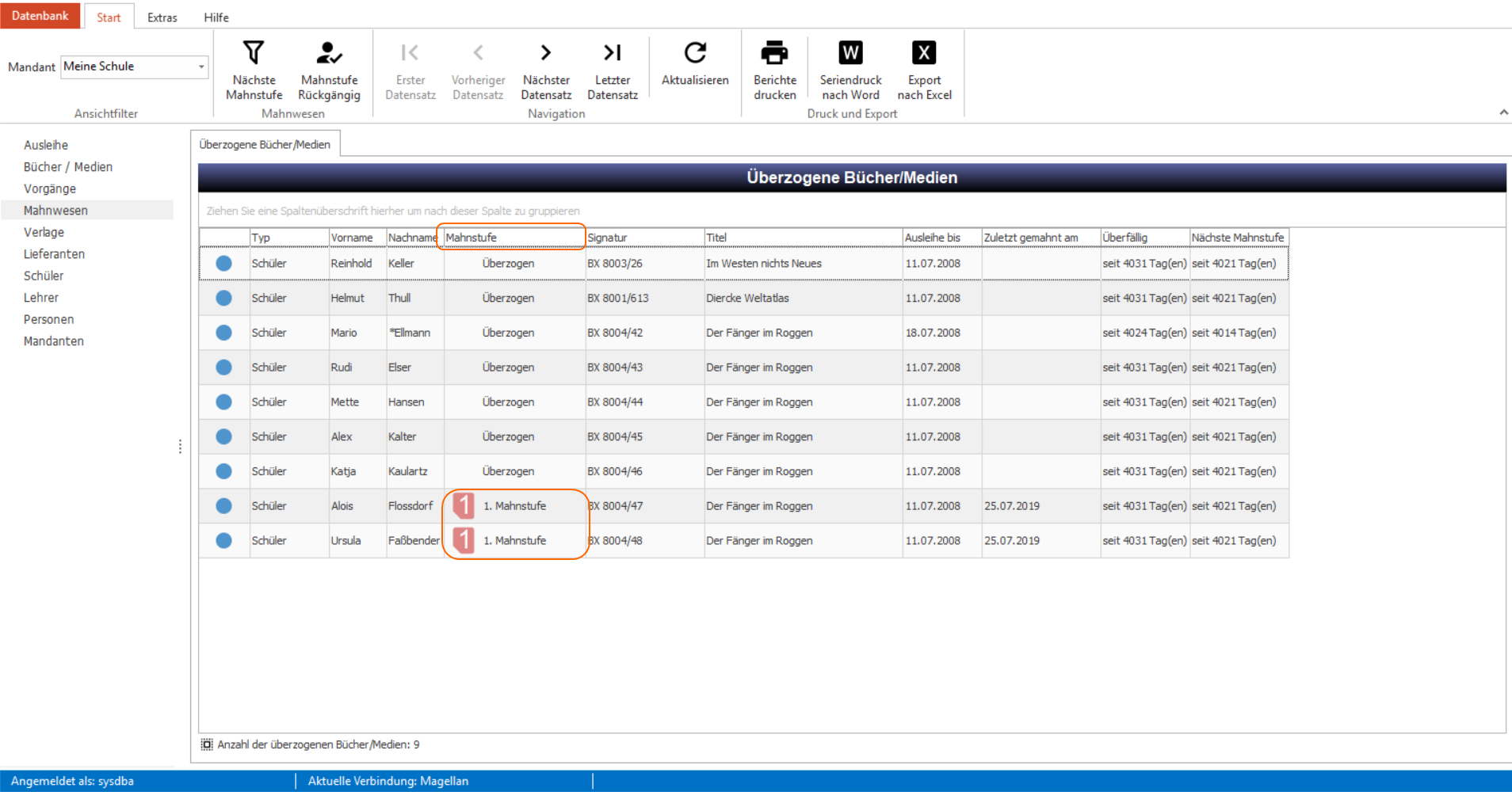This screenshot has height=792, width=1512.
Task: Click the Aktualisieren refresh icon
Action: point(695,52)
